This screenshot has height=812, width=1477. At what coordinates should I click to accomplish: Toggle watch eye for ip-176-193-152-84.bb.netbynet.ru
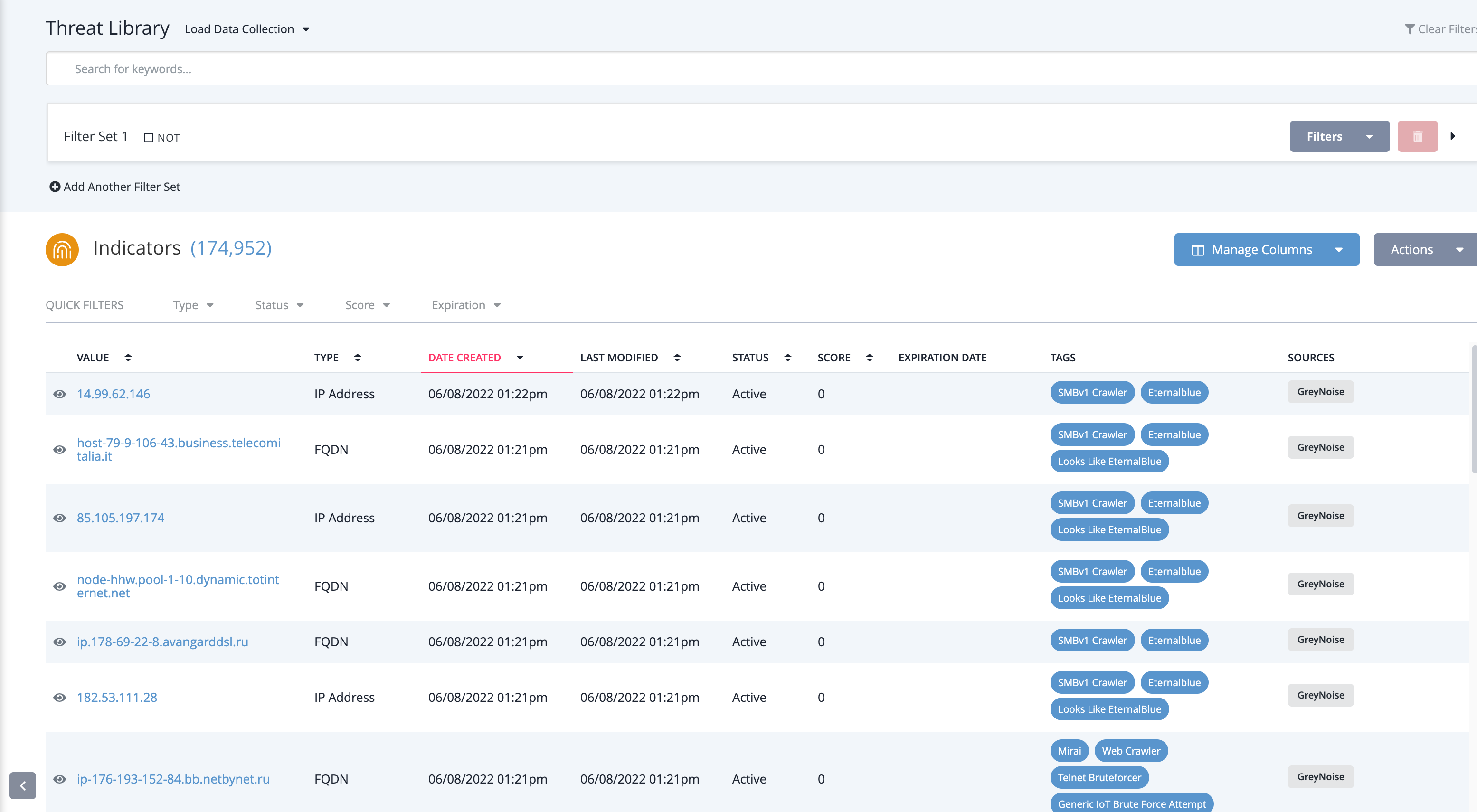click(60, 779)
